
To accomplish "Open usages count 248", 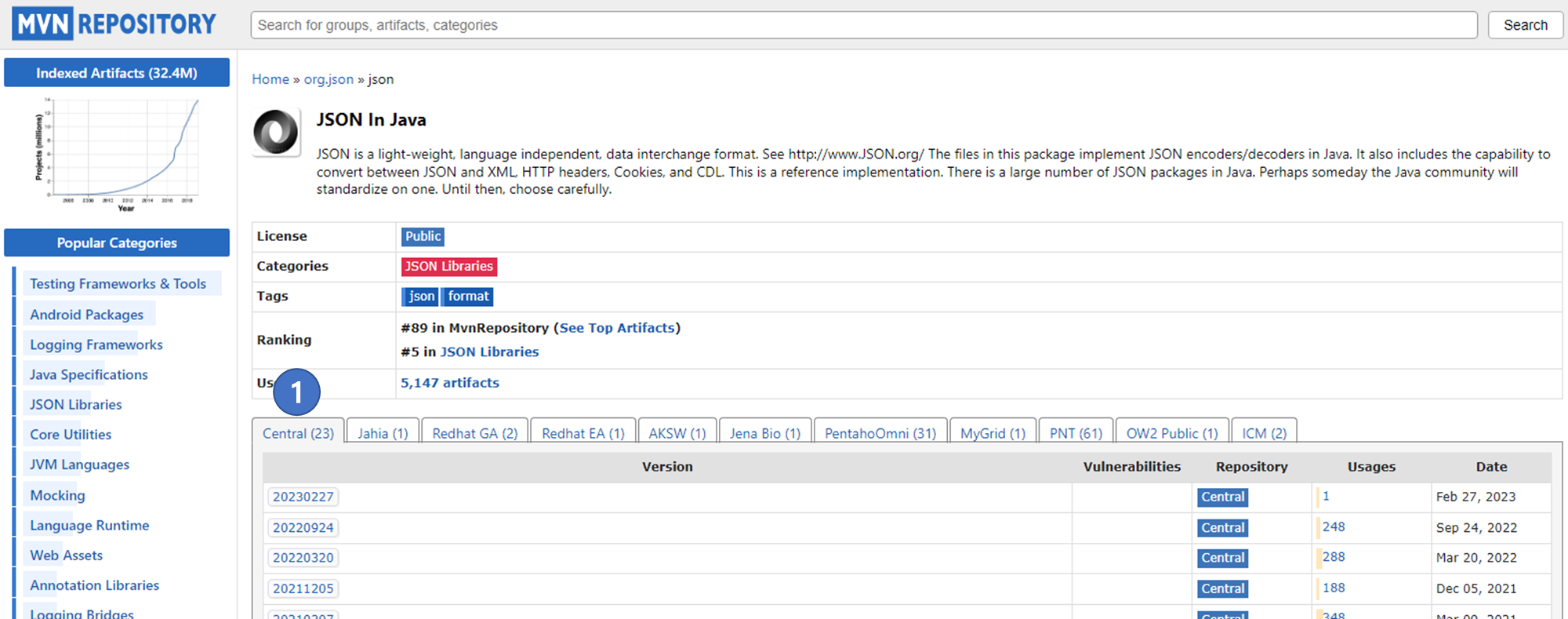I will [x=1334, y=527].
